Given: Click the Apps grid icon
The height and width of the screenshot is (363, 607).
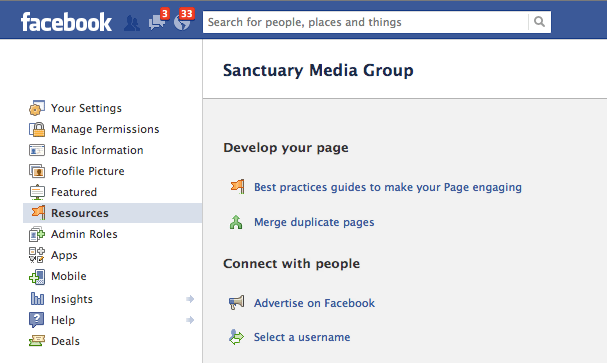Looking at the screenshot, I should click(x=37, y=255).
